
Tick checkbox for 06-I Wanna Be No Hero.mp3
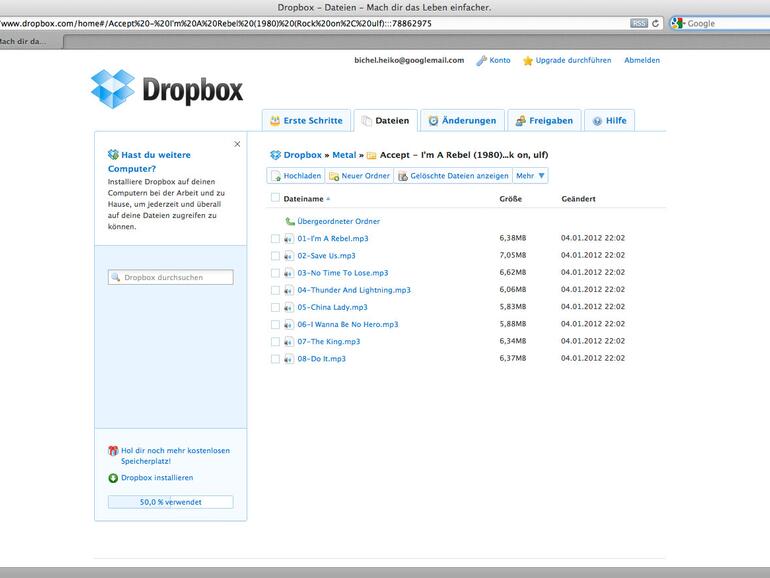(x=275, y=325)
